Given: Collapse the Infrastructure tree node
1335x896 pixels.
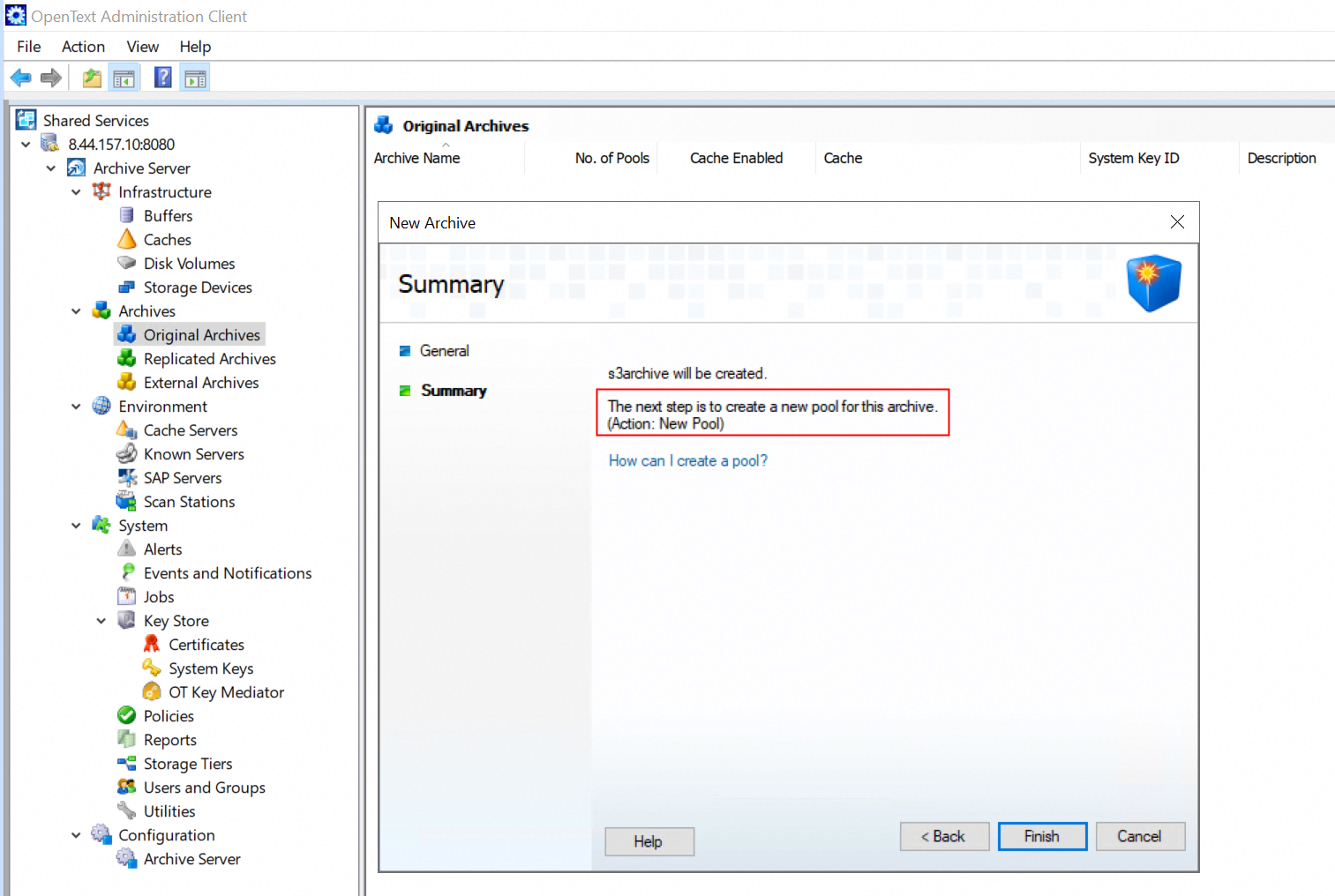Looking at the screenshot, I should pos(76,192).
